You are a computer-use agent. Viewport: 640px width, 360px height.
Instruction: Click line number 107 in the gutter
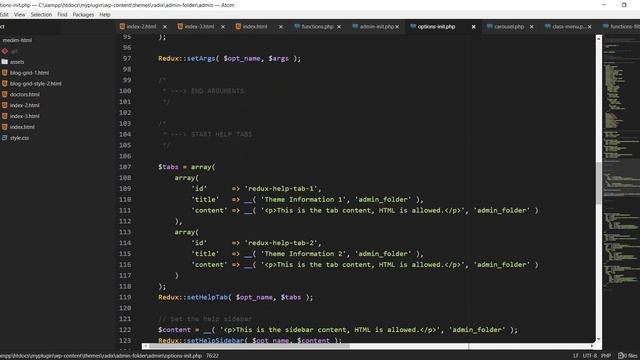coord(125,167)
